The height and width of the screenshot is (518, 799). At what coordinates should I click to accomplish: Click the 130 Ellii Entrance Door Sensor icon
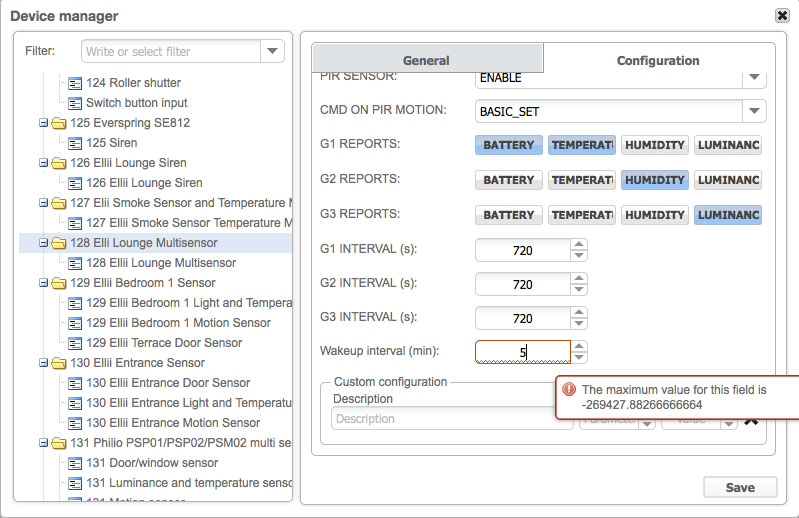75,383
